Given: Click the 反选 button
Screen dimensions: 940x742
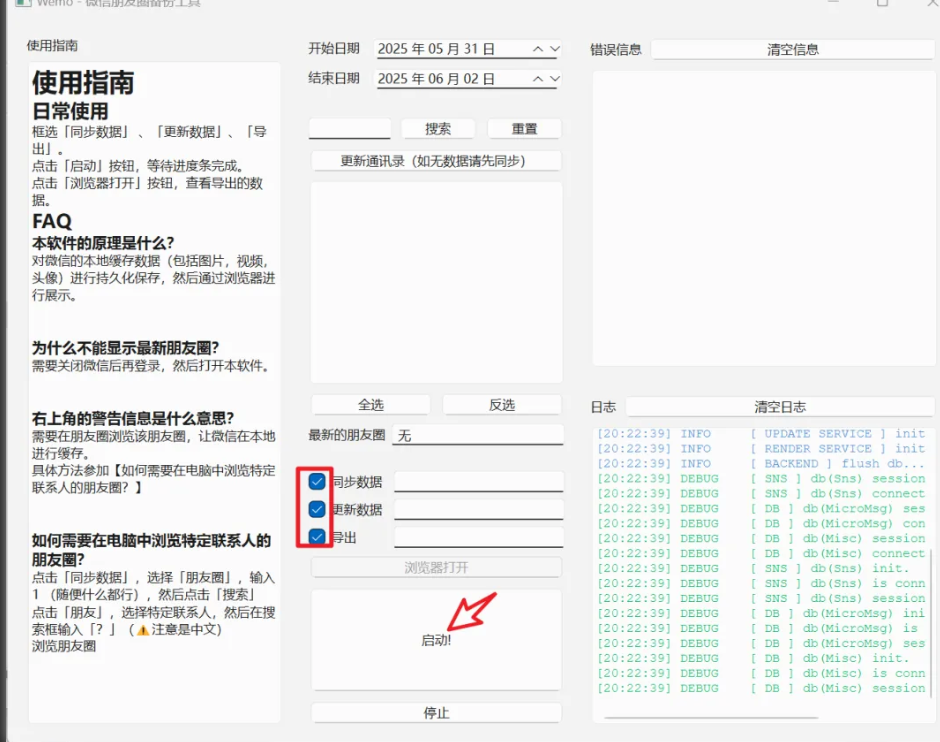Looking at the screenshot, I should [502, 405].
